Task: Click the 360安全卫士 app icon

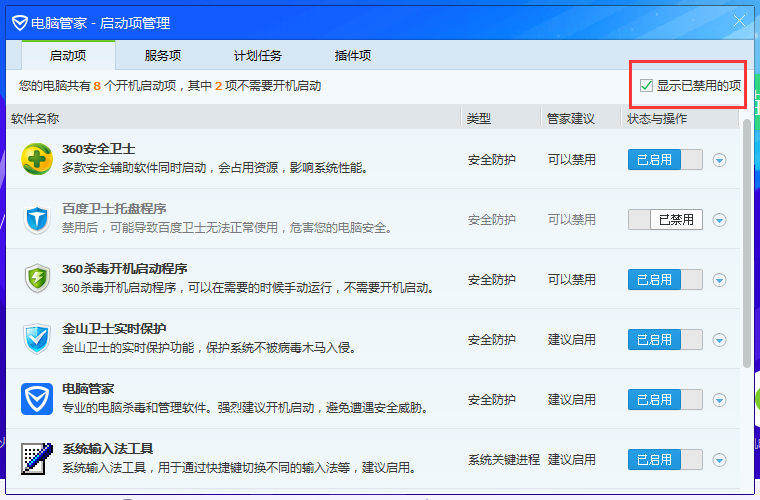Action: (37, 159)
